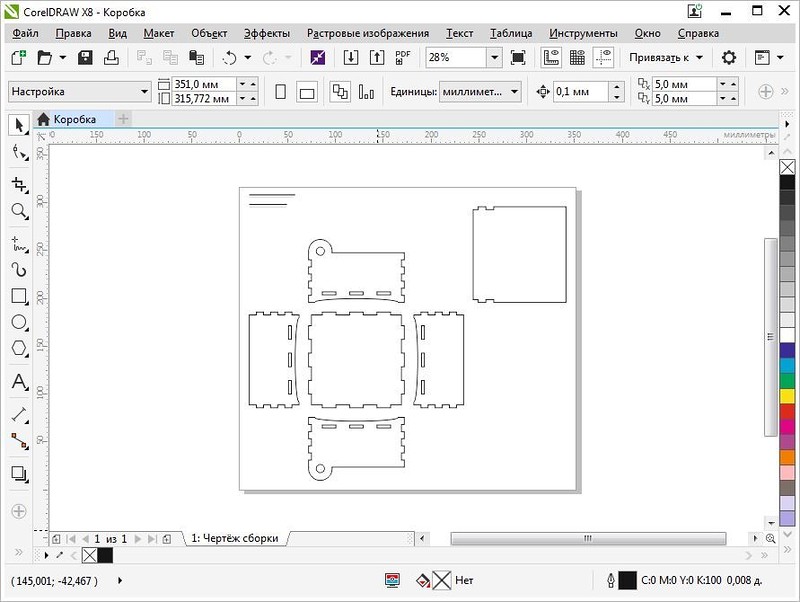Expand toolbox overflow chevrons
This screenshot has width=800, height=602.
(x=19, y=551)
